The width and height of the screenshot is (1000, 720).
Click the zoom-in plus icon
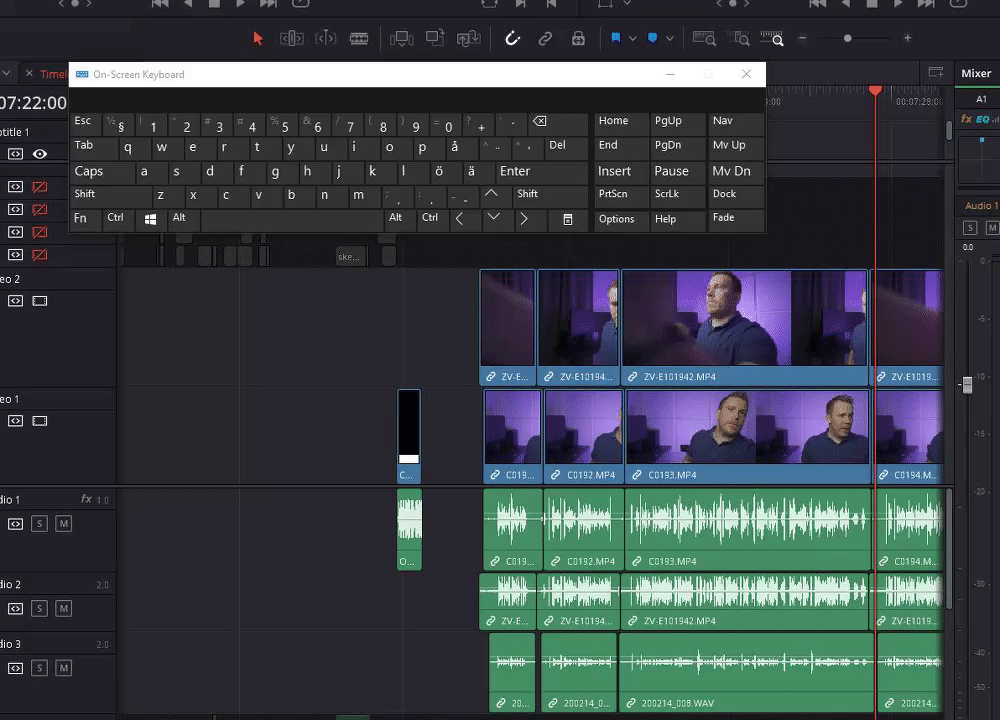coord(907,39)
